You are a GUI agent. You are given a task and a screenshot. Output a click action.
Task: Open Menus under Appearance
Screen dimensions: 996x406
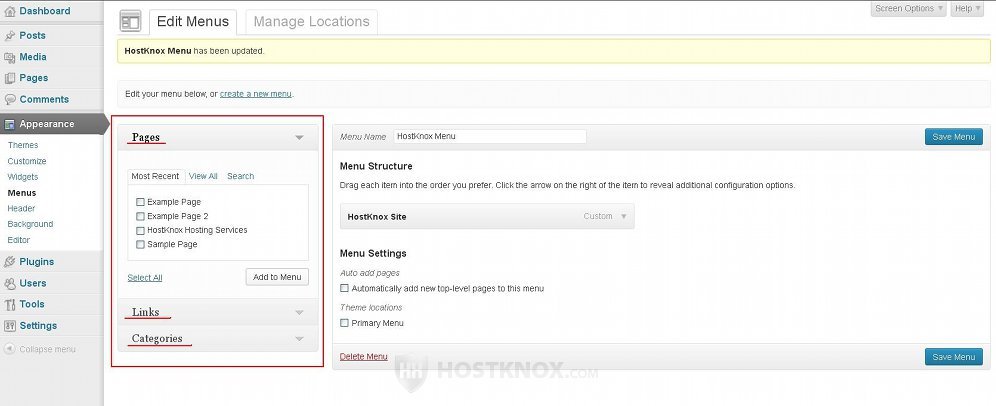click(x=22, y=193)
